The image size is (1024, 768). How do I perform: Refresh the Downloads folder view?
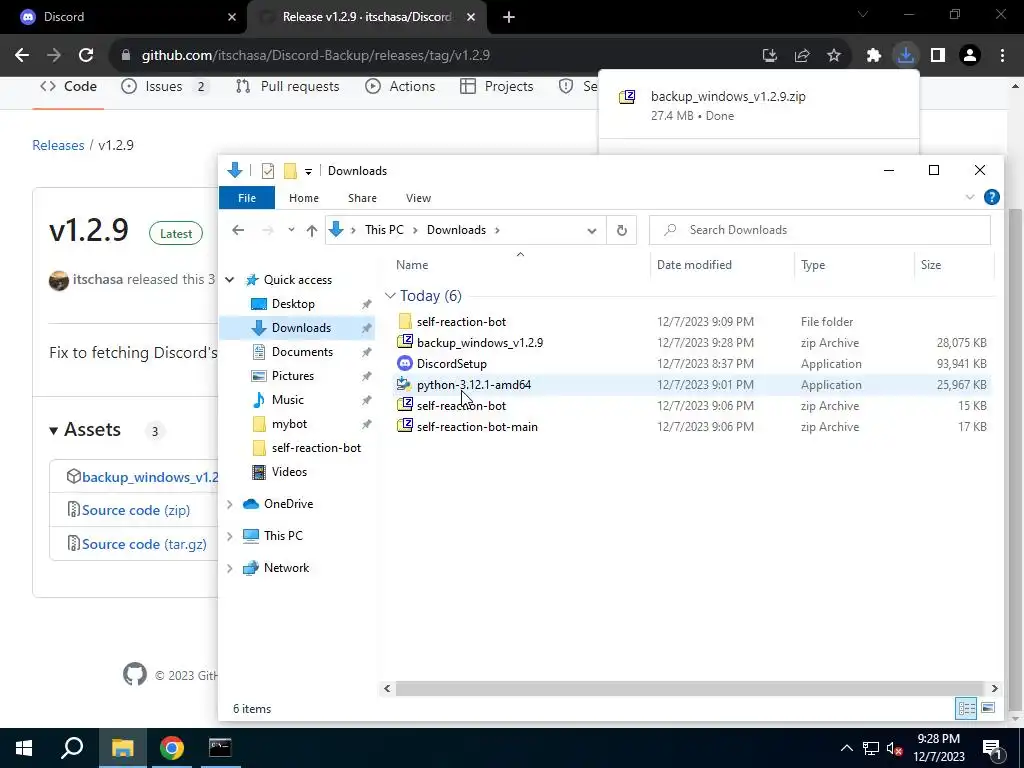622,230
